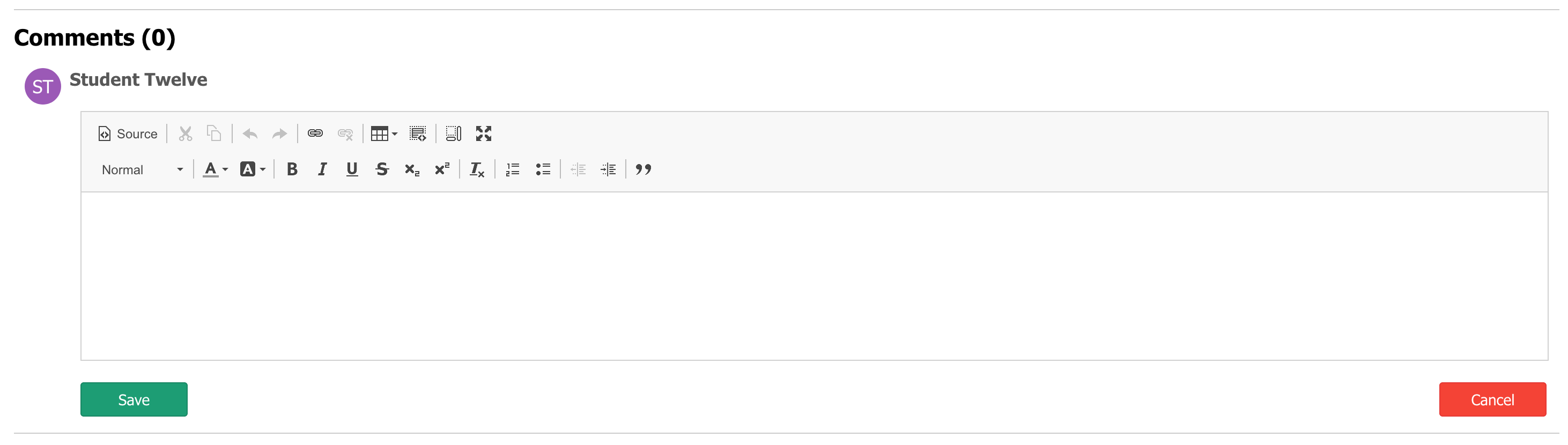Toggle bold formatting
The height and width of the screenshot is (445, 1568).
(x=292, y=169)
